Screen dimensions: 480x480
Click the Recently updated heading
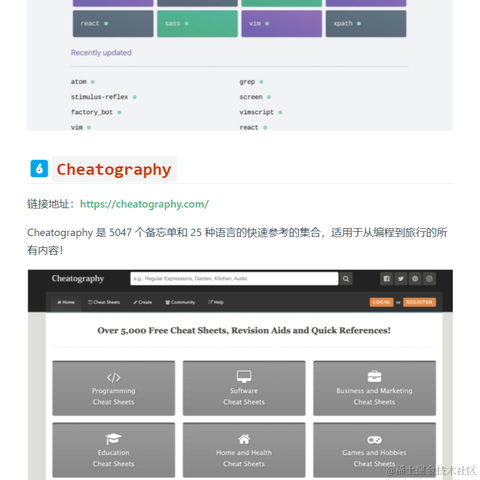[x=101, y=53]
